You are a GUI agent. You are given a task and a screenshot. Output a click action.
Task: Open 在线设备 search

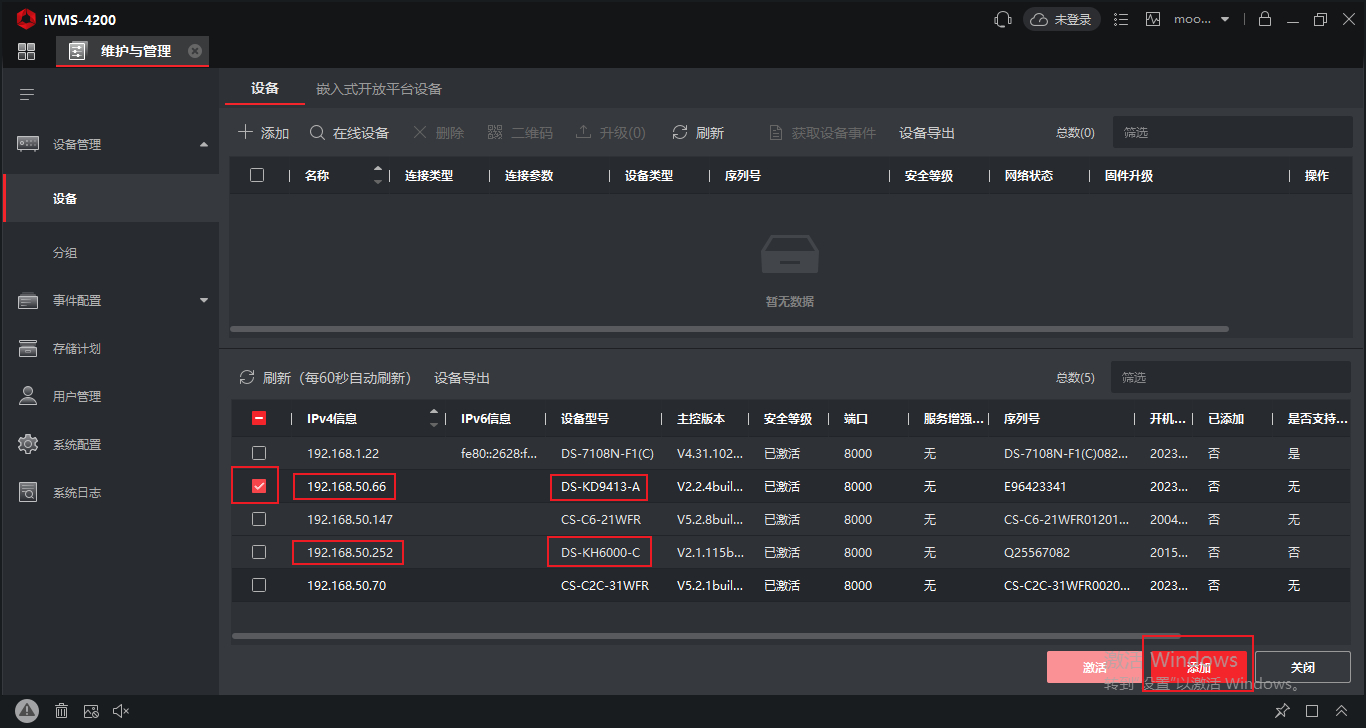[349, 133]
